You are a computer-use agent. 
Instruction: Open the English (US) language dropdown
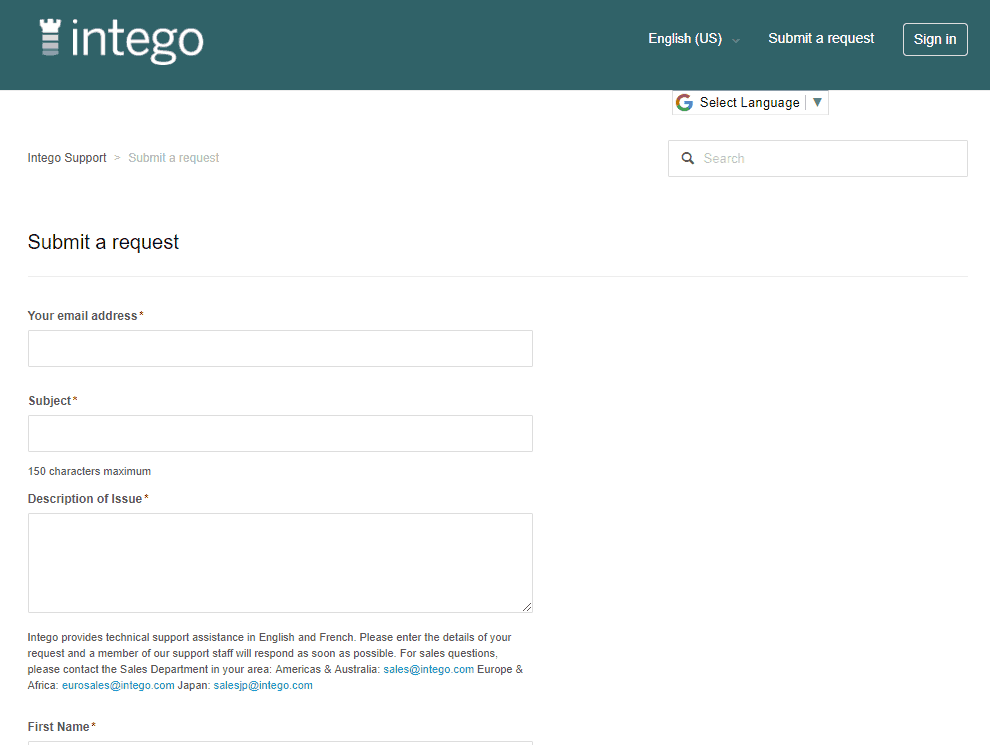pos(693,39)
